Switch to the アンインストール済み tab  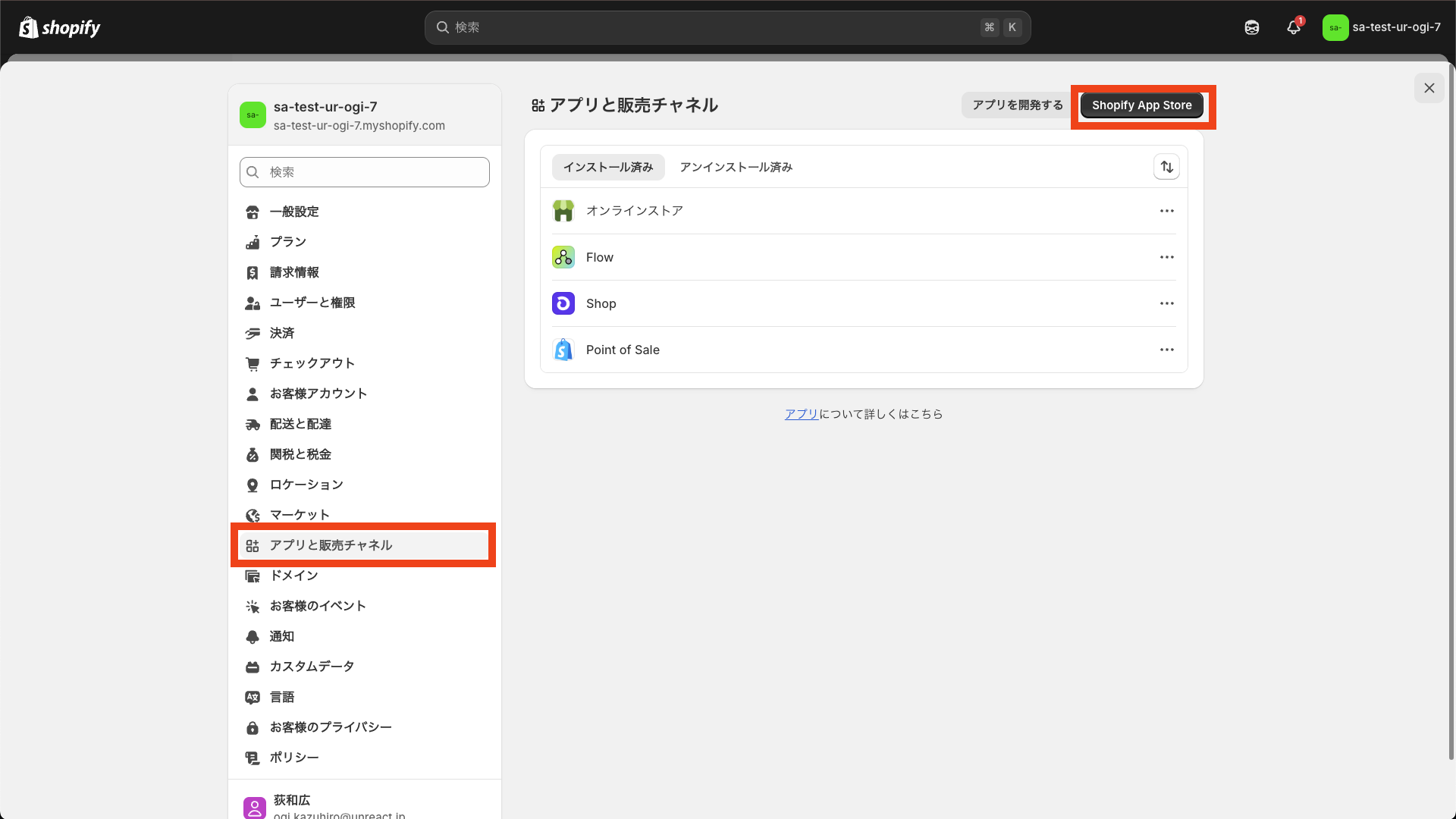(x=736, y=167)
